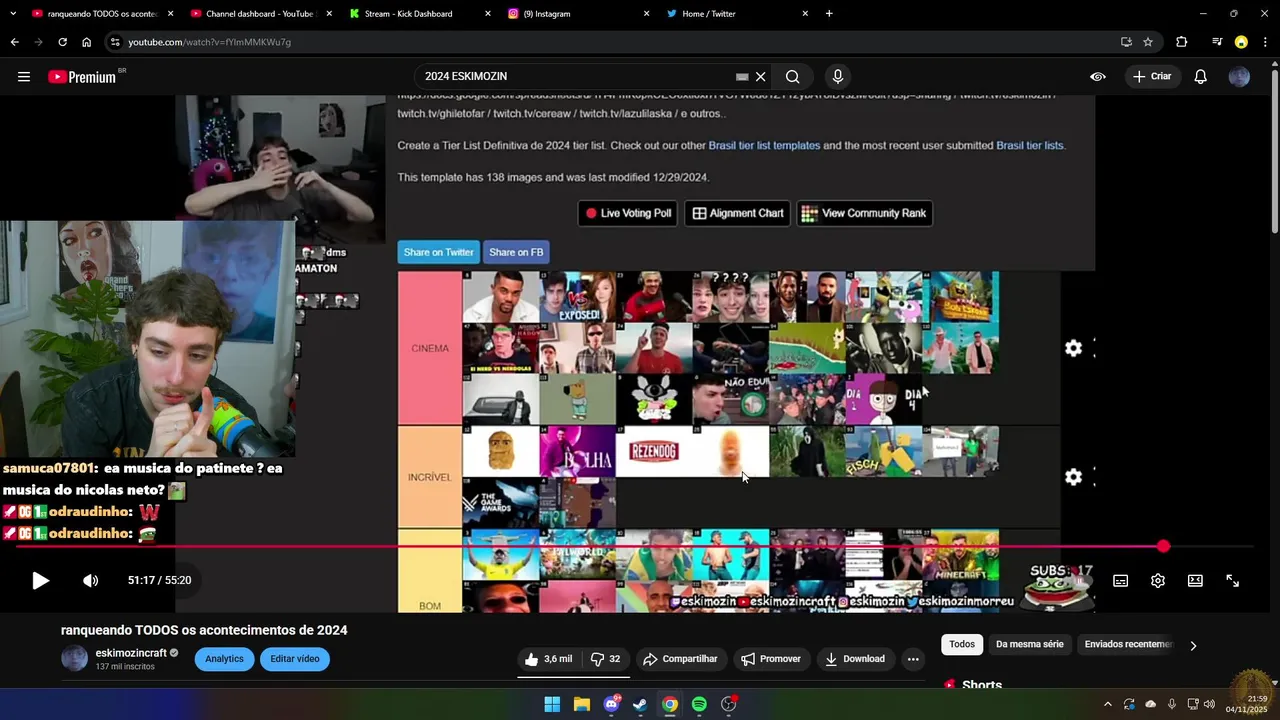Submit search with magnifier button

tap(793, 77)
